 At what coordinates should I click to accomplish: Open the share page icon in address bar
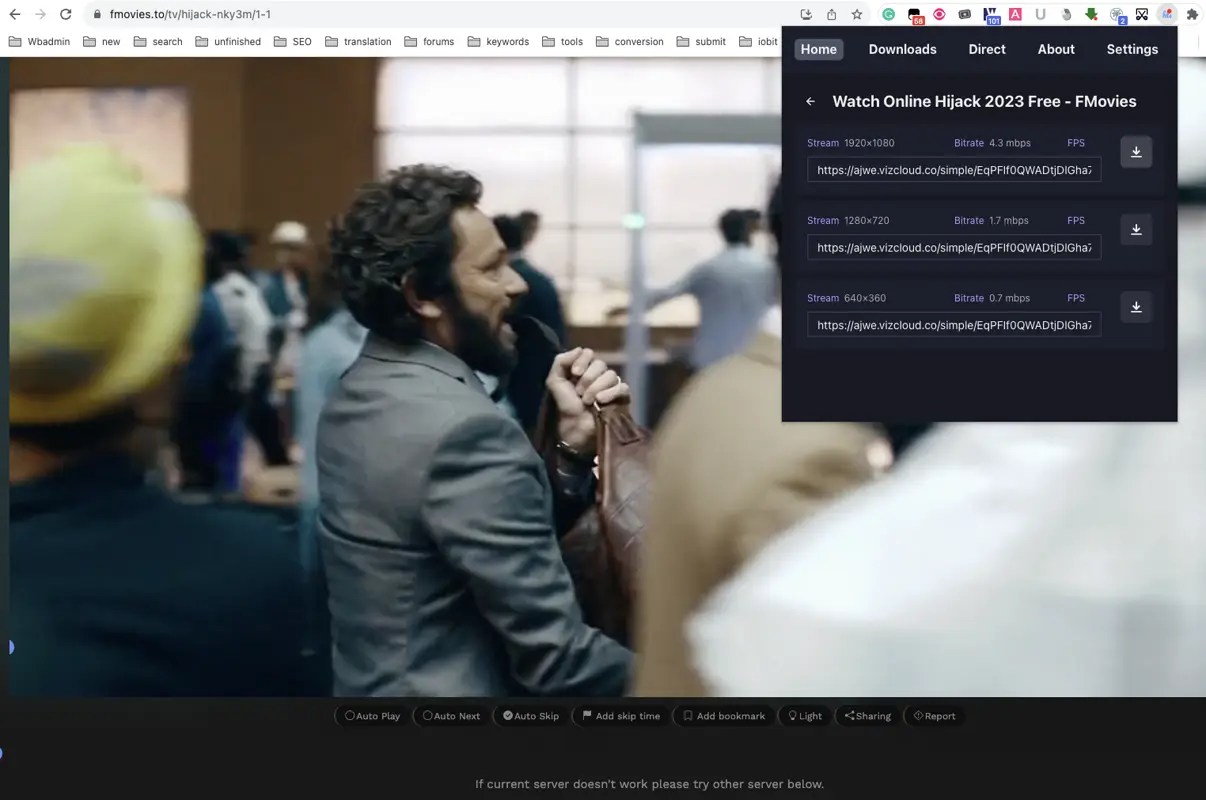coord(831,14)
